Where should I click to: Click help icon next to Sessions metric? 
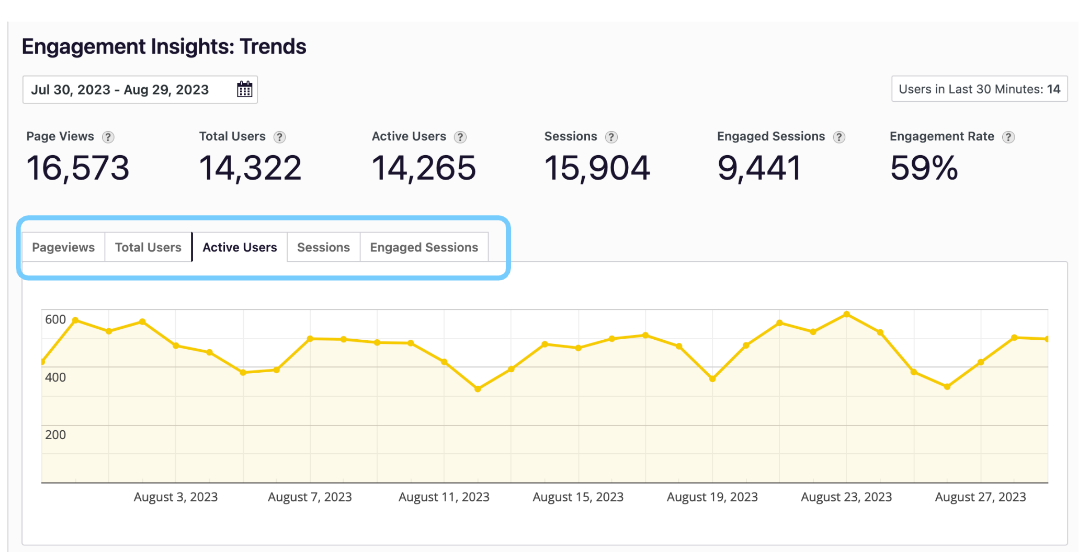click(x=611, y=137)
